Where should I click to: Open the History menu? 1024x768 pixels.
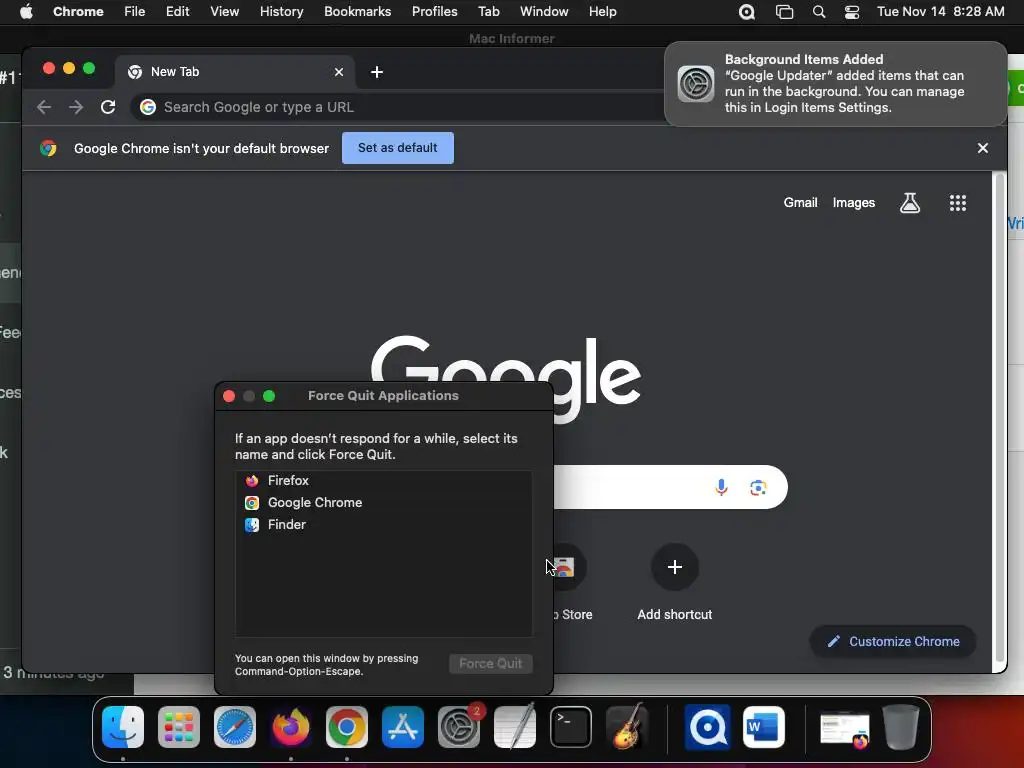281,12
